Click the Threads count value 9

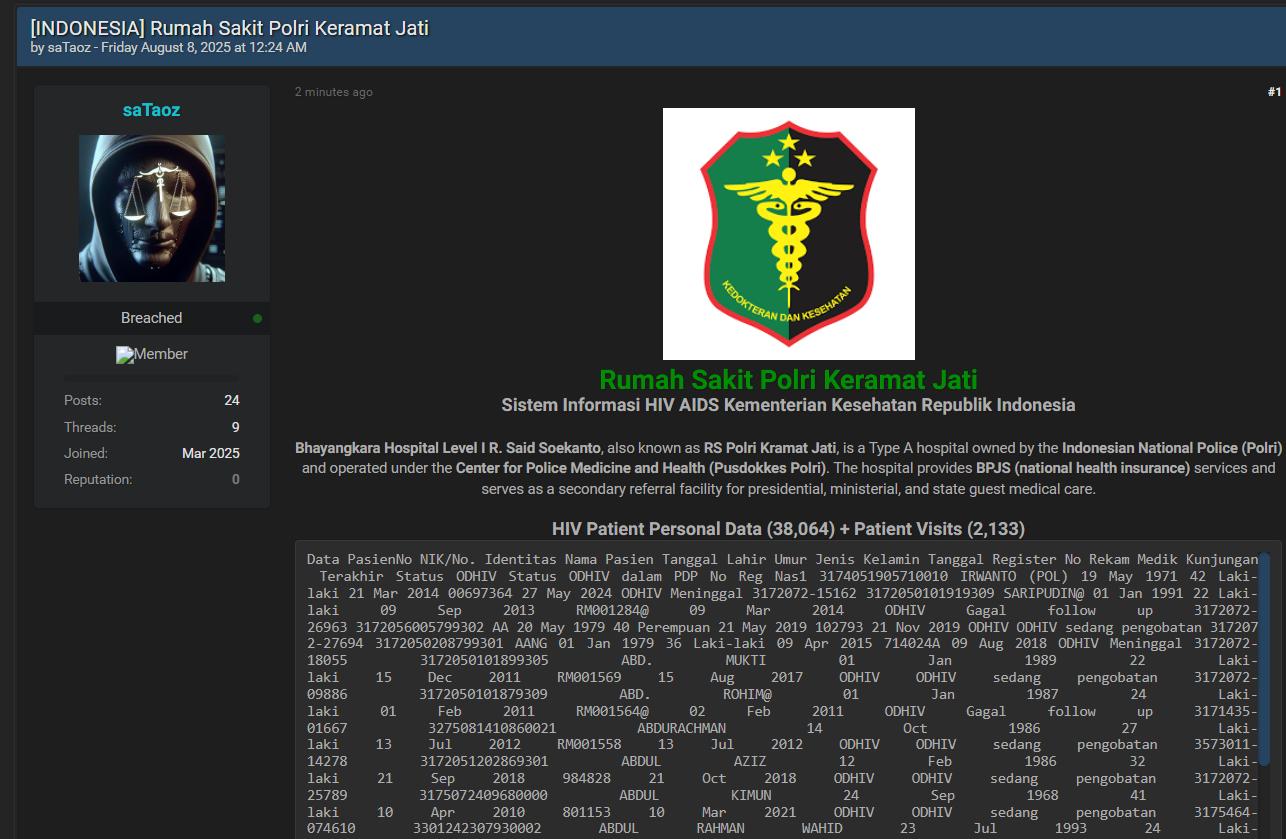coord(235,427)
